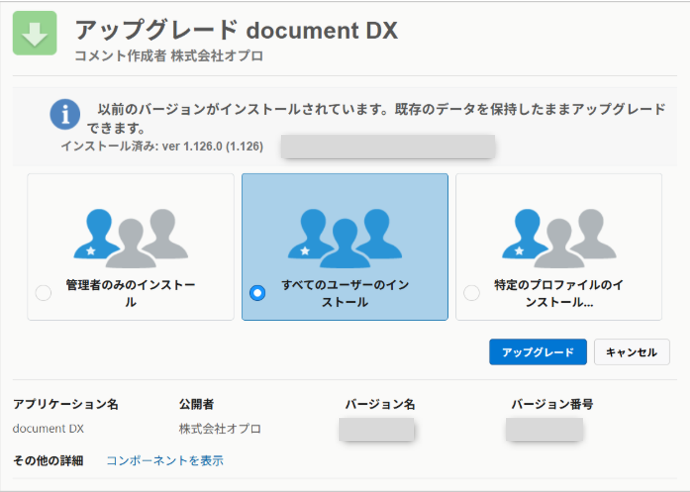This screenshot has width=690, height=492.
Task: Click the アップグレード document DX heading
Action: [x=236, y=31]
